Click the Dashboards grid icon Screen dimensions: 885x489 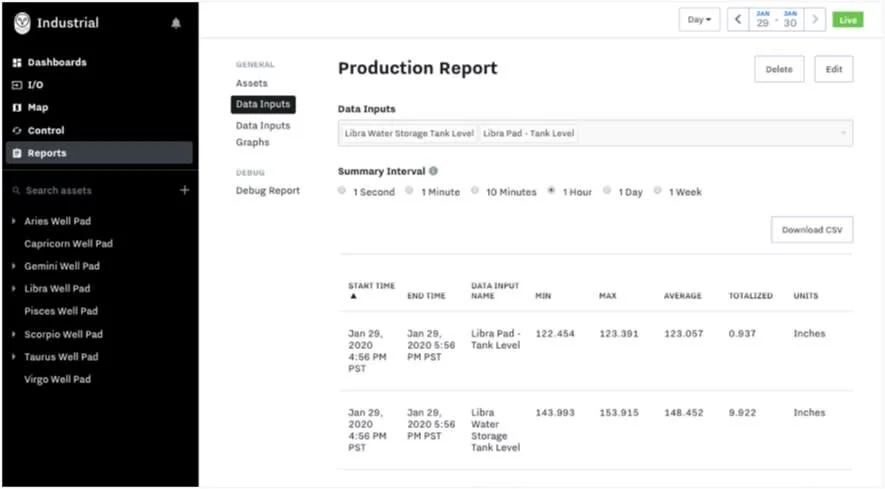(17, 63)
